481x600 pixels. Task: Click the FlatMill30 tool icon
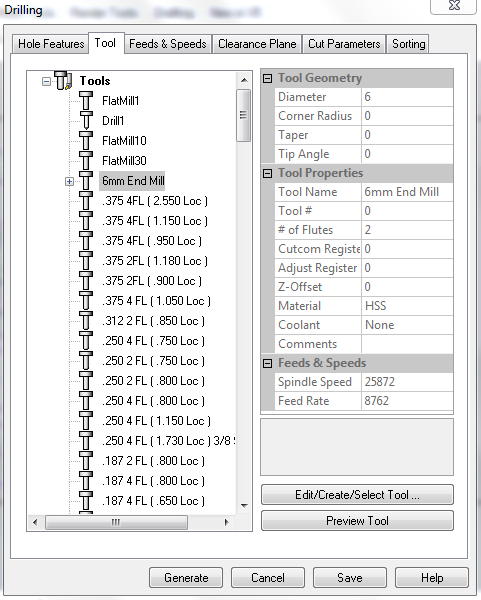86,160
